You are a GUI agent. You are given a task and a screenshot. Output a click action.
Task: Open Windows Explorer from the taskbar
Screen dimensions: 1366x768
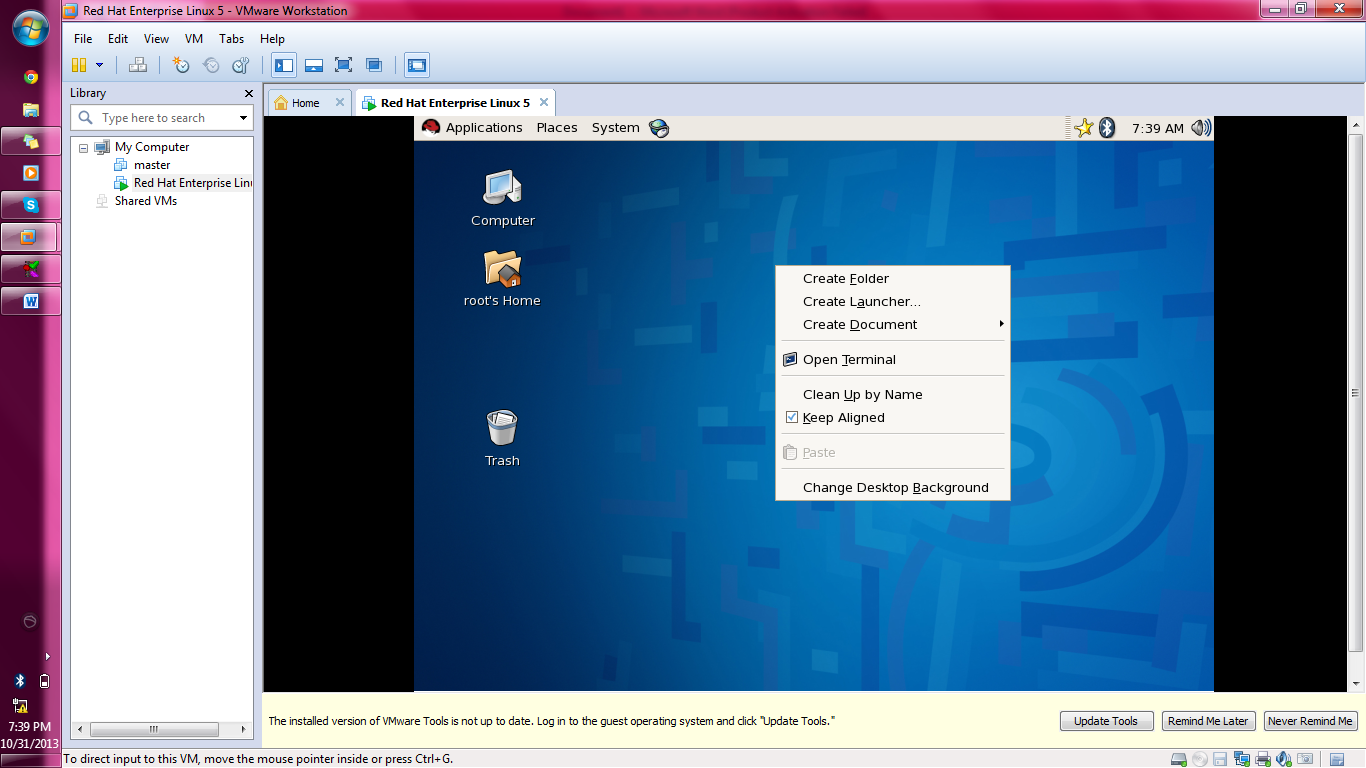31,110
